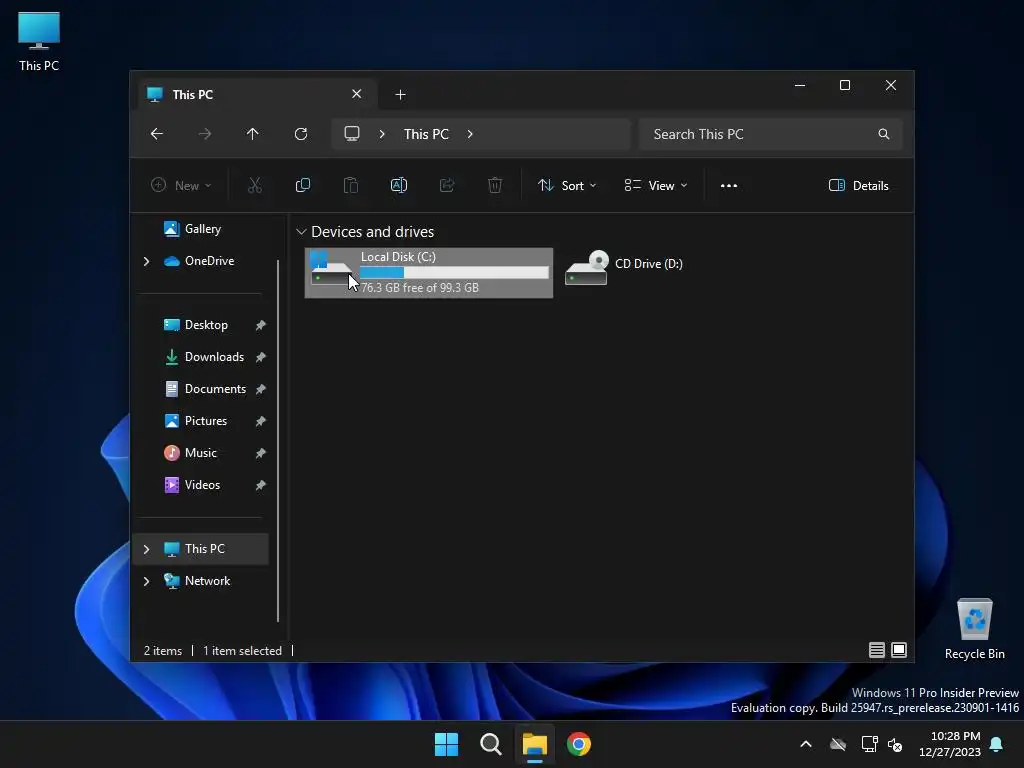Click the Share icon in toolbar
Viewport: 1024px width, 768px height.
447,185
